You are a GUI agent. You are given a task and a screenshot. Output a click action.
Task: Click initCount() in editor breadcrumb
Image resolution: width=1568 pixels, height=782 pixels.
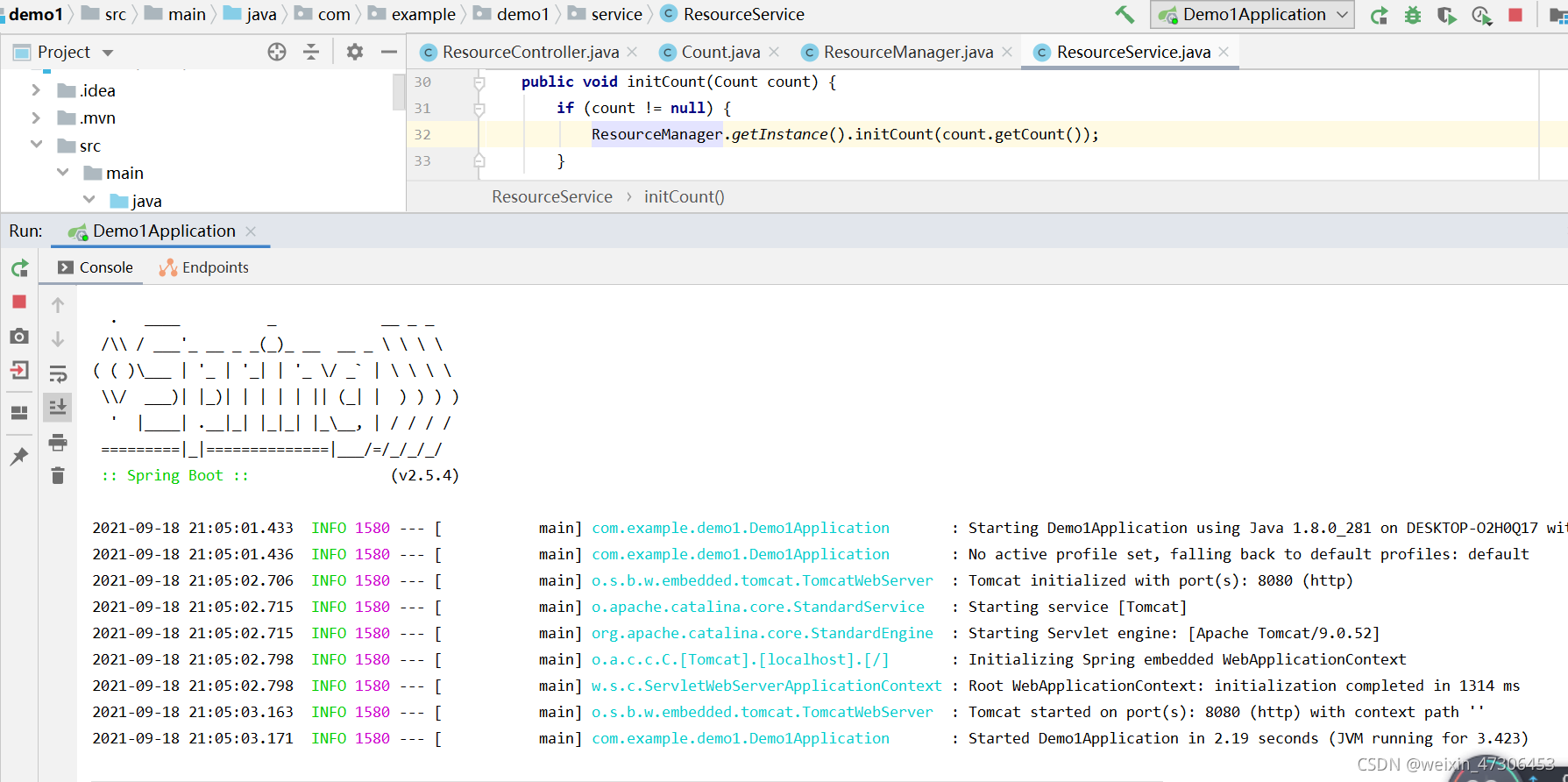(x=685, y=196)
